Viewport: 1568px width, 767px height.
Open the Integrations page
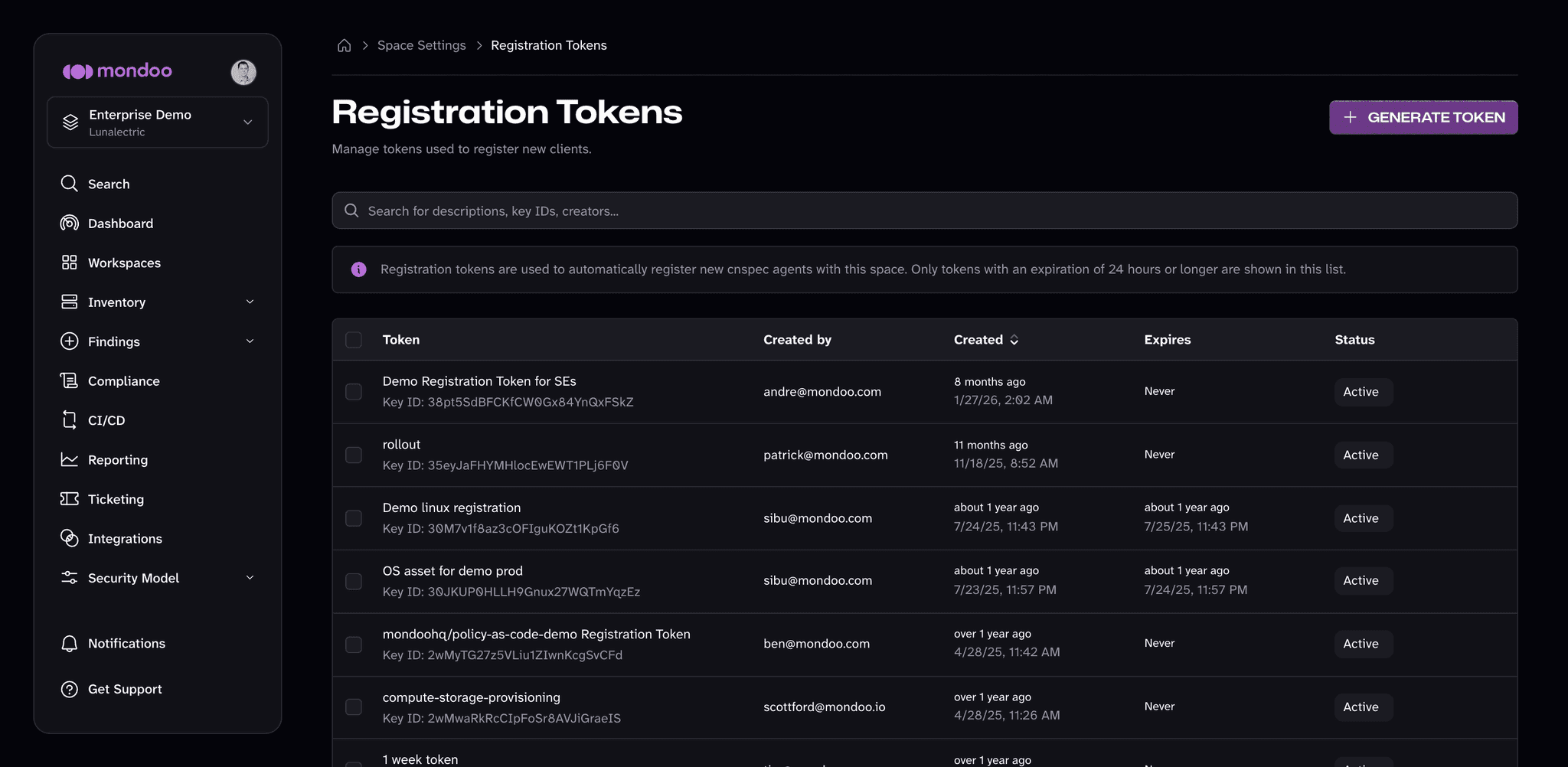coord(125,539)
